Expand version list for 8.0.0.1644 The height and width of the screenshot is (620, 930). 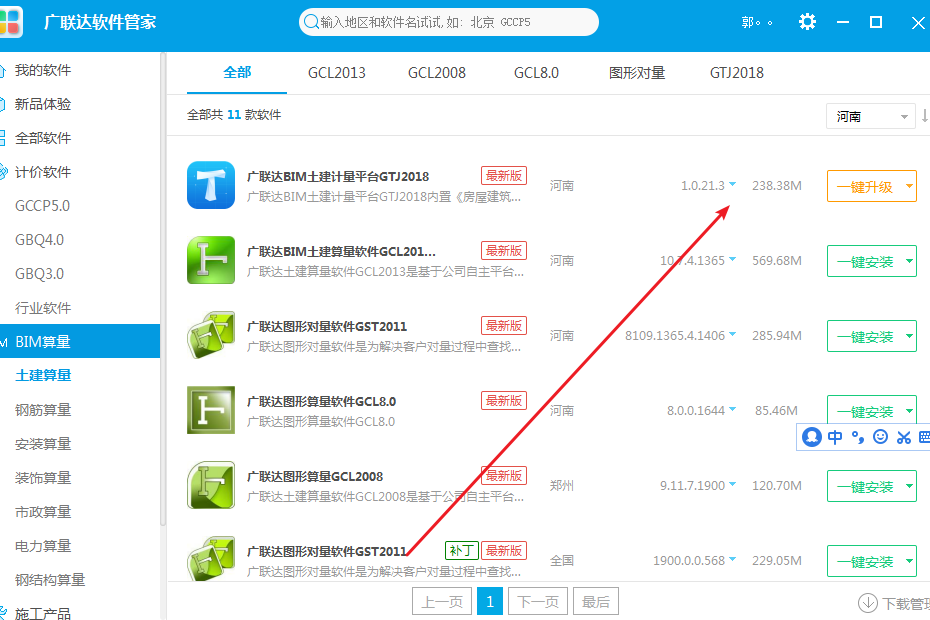pyautogui.click(x=732, y=409)
